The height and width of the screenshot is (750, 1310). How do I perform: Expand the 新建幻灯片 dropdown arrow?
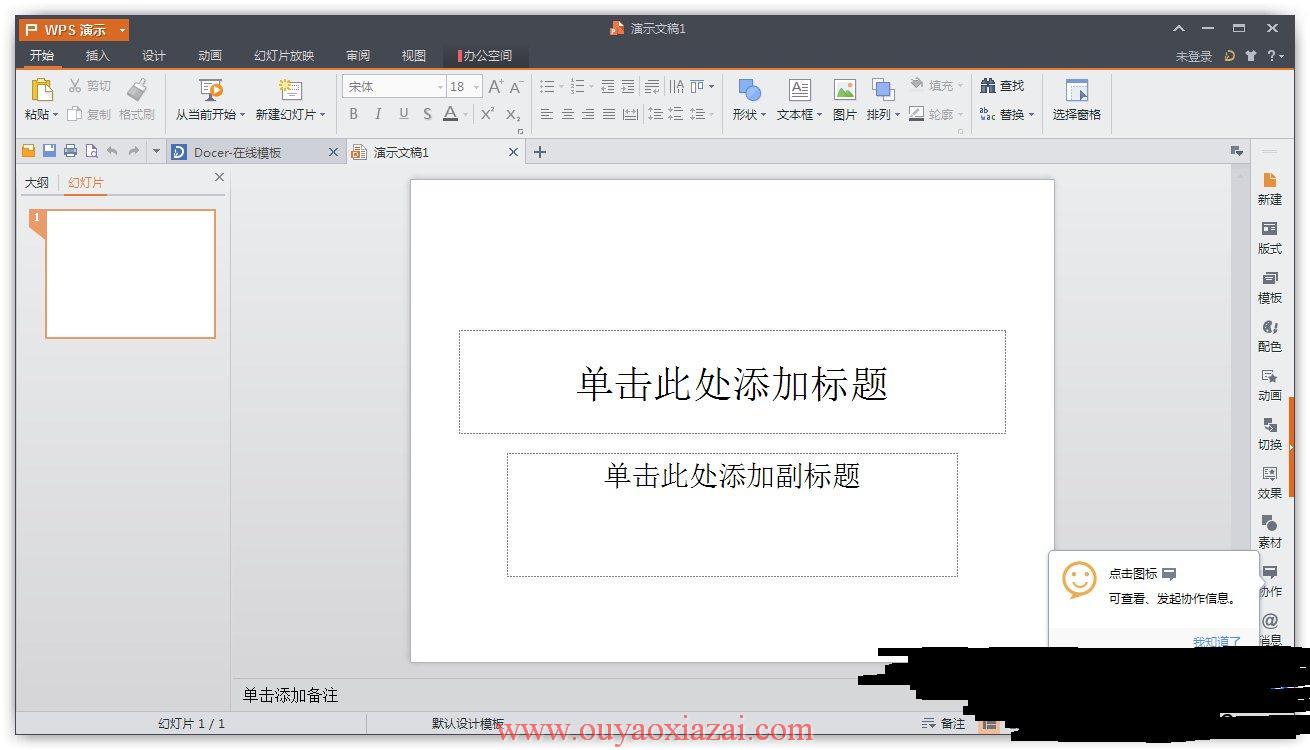click(x=322, y=115)
